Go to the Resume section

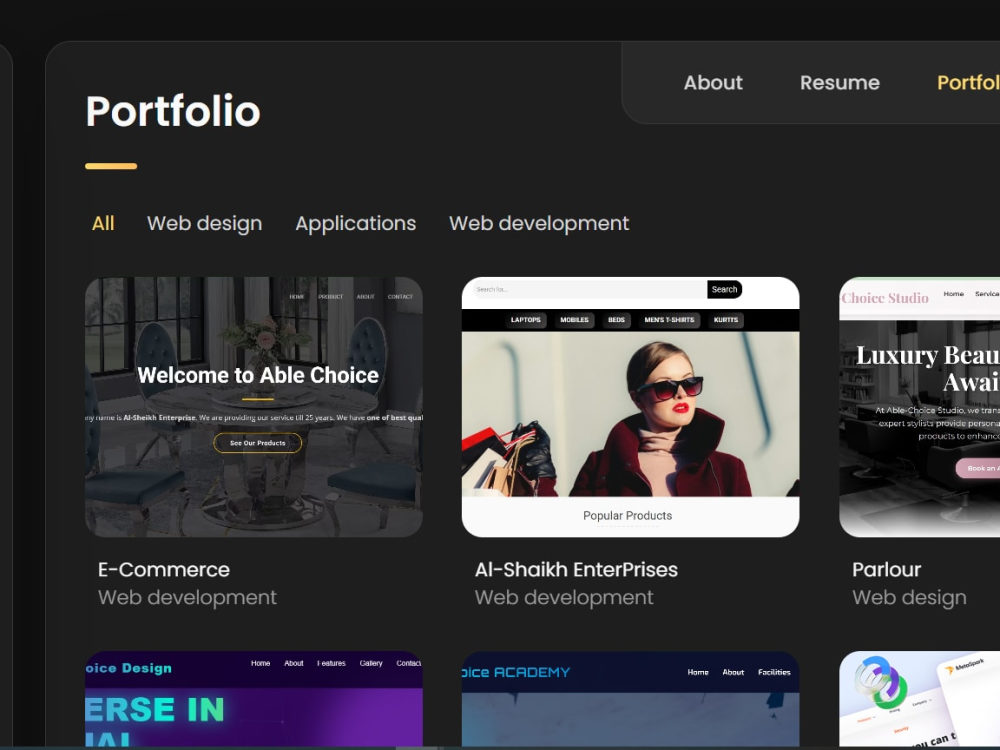839,83
